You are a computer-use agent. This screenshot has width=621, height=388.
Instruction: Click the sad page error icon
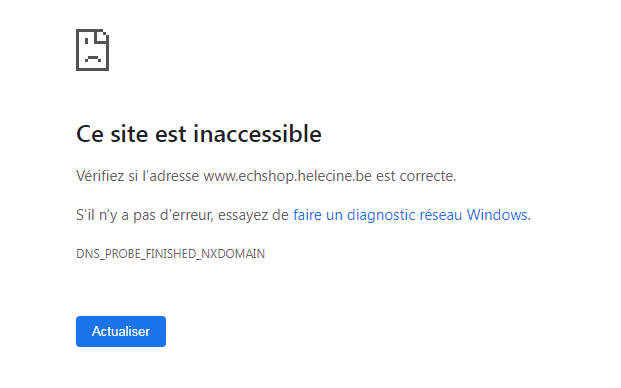92,50
